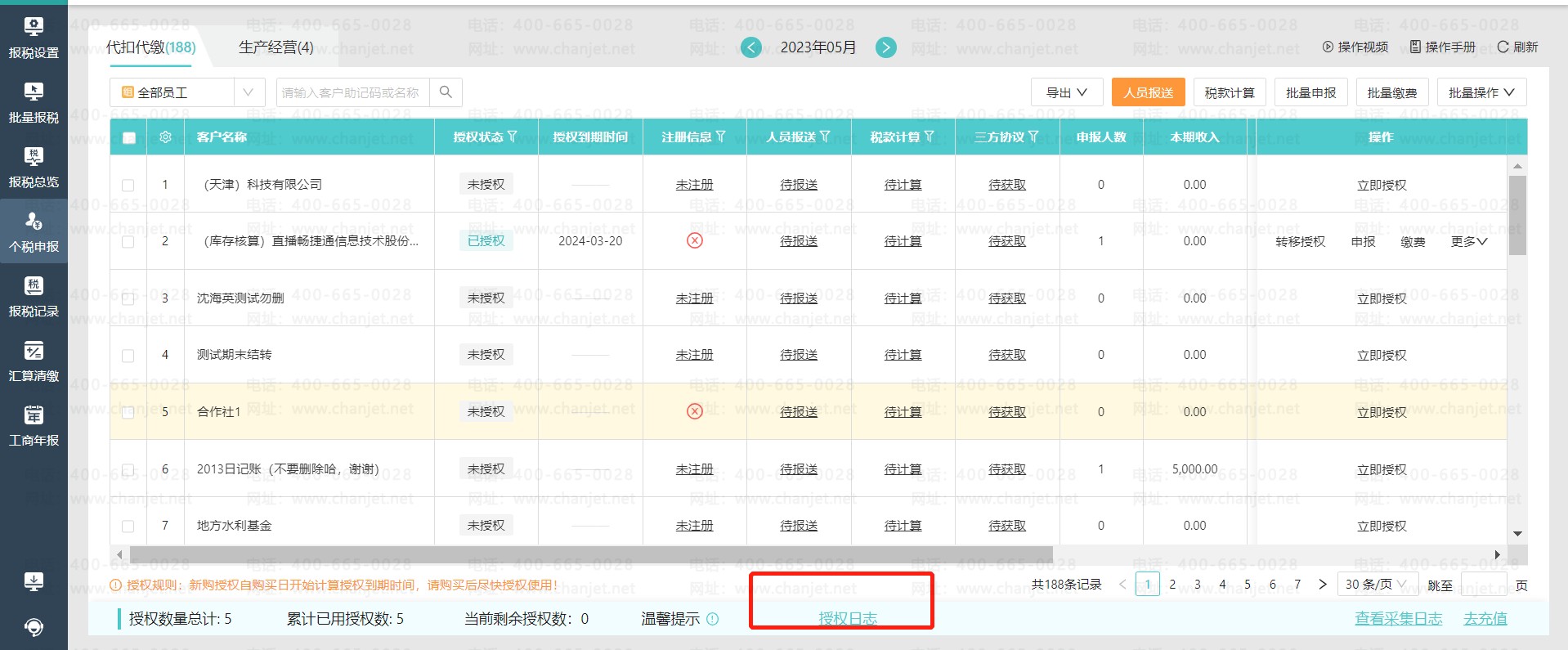Expand the 导出 export dropdown
Viewport: 1568px width, 650px height.
click(1067, 92)
